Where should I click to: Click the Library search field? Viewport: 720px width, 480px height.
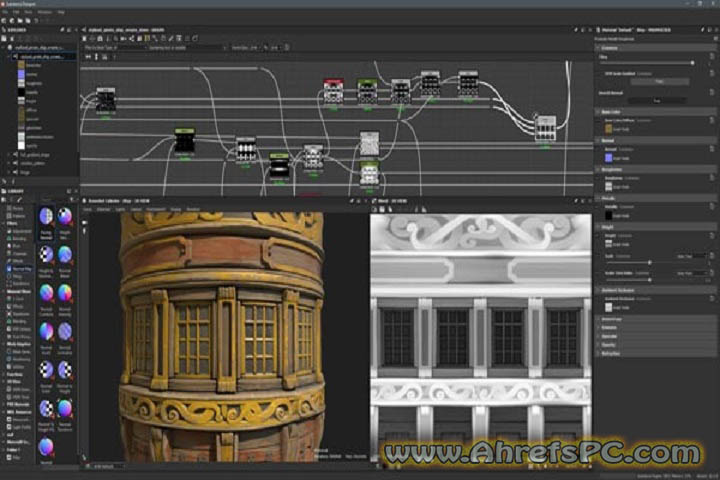coord(46,200)
